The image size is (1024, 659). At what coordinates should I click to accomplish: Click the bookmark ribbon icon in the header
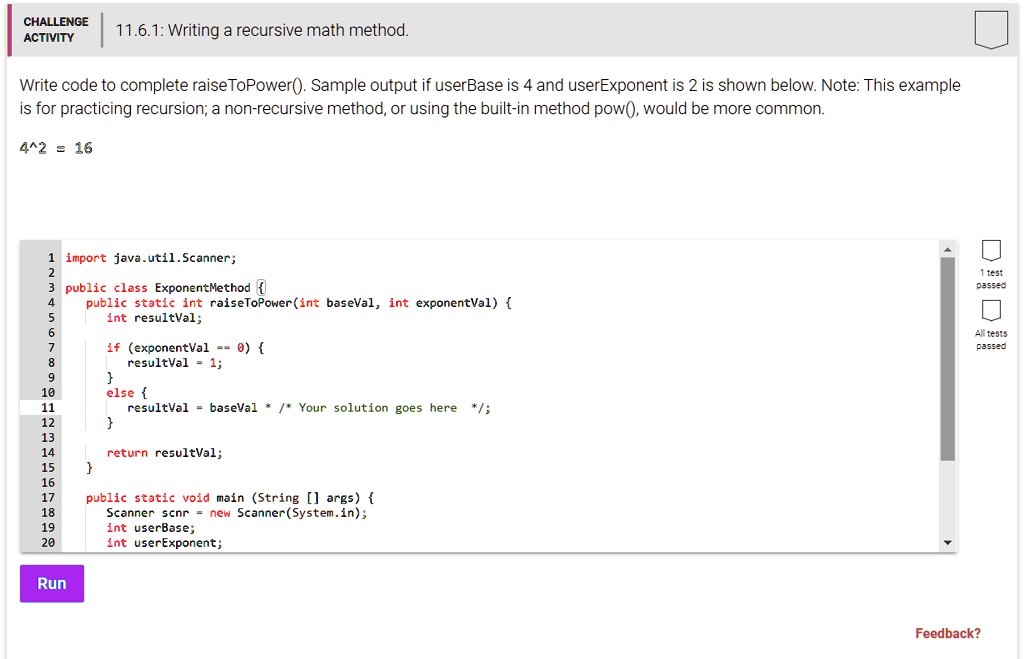(991, 30)
